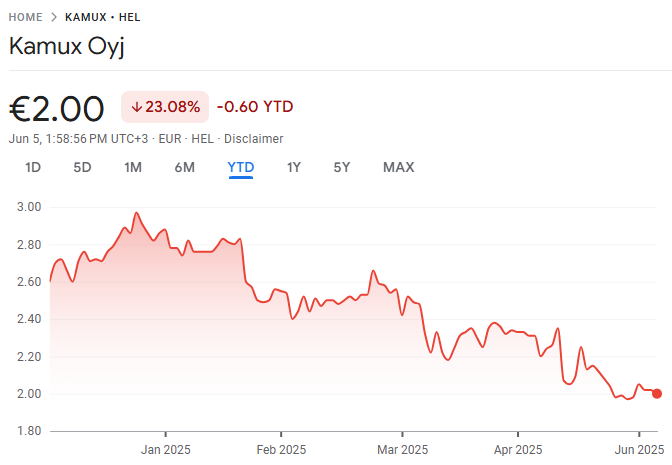Open the KAMUX • HEL breadcrumb
Image resolution: width=672 pixels, height=465 pixels.
tap(102, 18)
